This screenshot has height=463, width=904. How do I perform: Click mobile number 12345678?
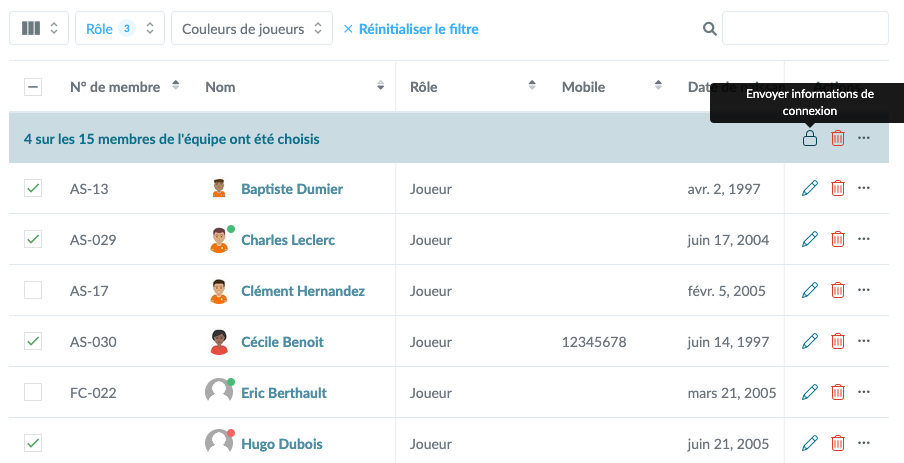[x=594, y=342]
